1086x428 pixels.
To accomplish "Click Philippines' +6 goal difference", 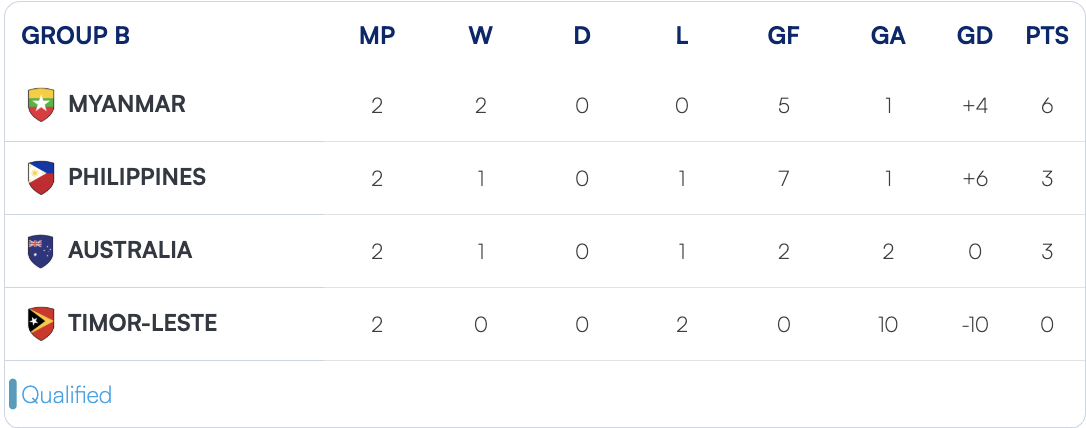I will tap(974, 178).
